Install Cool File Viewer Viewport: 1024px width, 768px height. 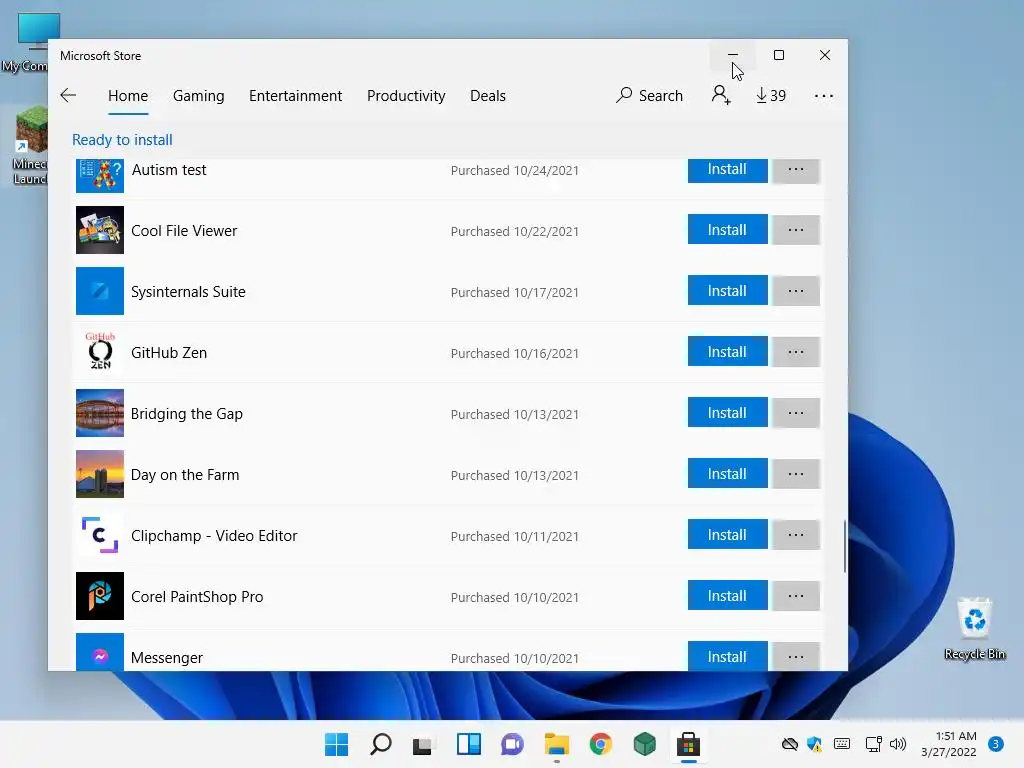click(728, 230)
